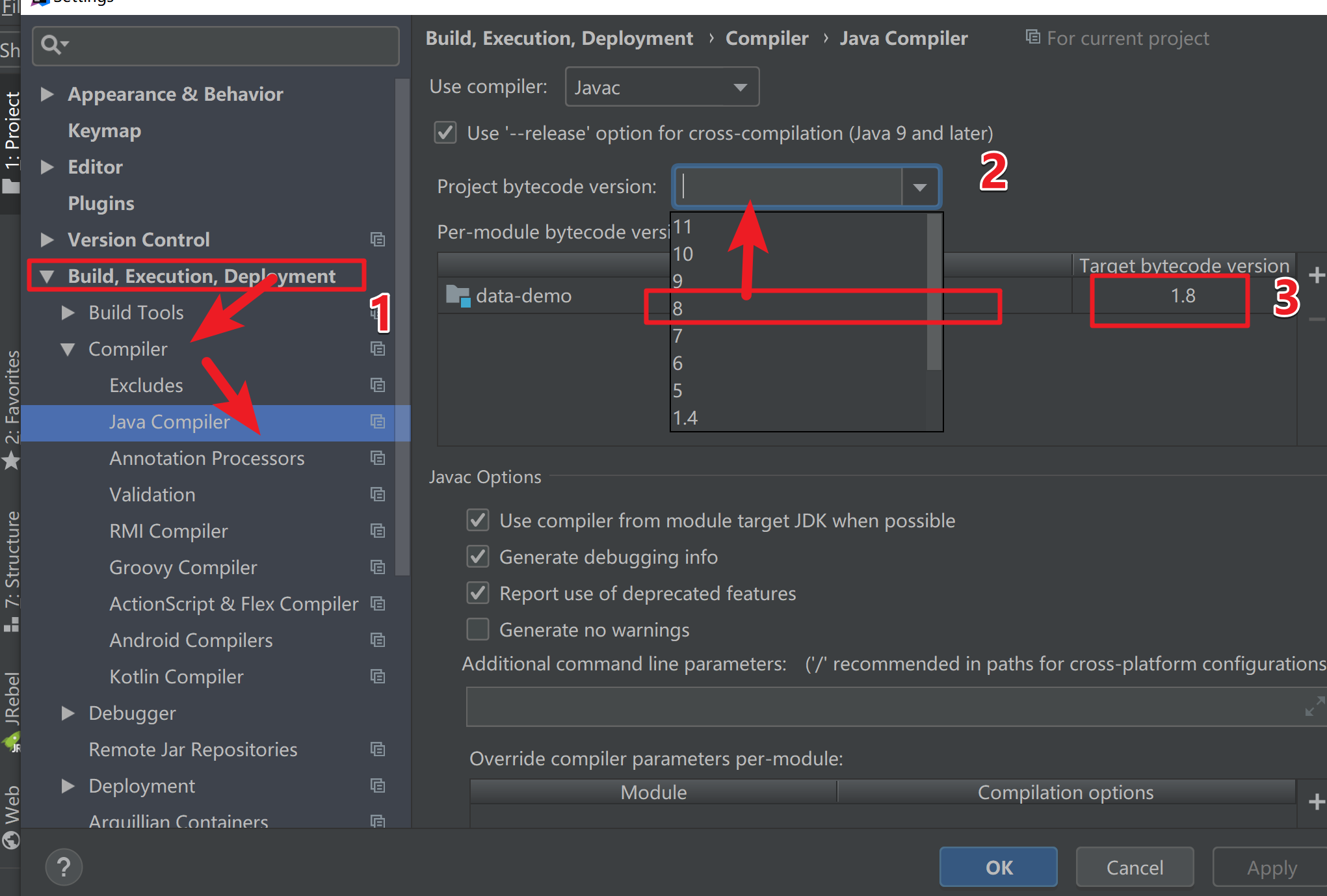Viewport: 1327px width, 896px height.
Task: Enable Generate no warnings checkbox
Action: (478, 629)
